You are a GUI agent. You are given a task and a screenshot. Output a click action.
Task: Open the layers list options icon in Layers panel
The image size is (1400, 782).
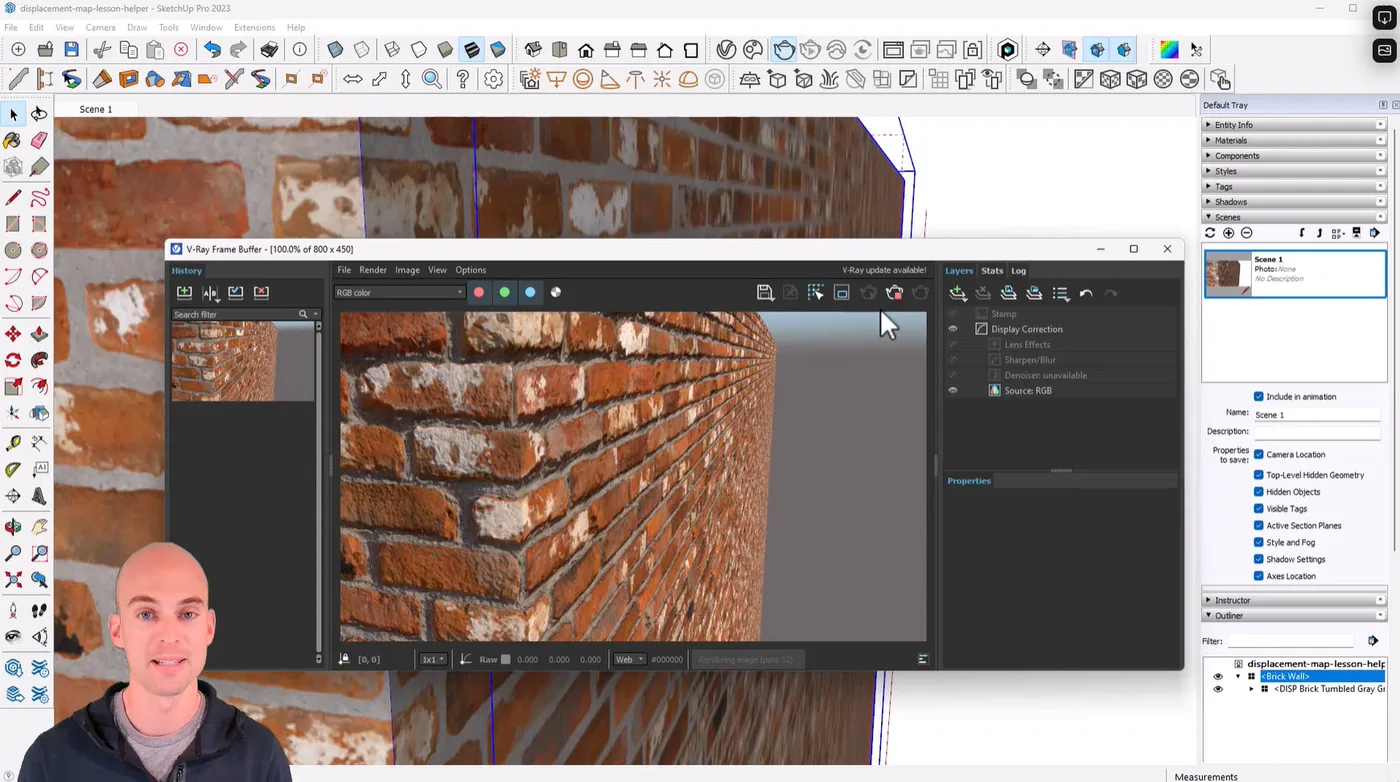1060,293
